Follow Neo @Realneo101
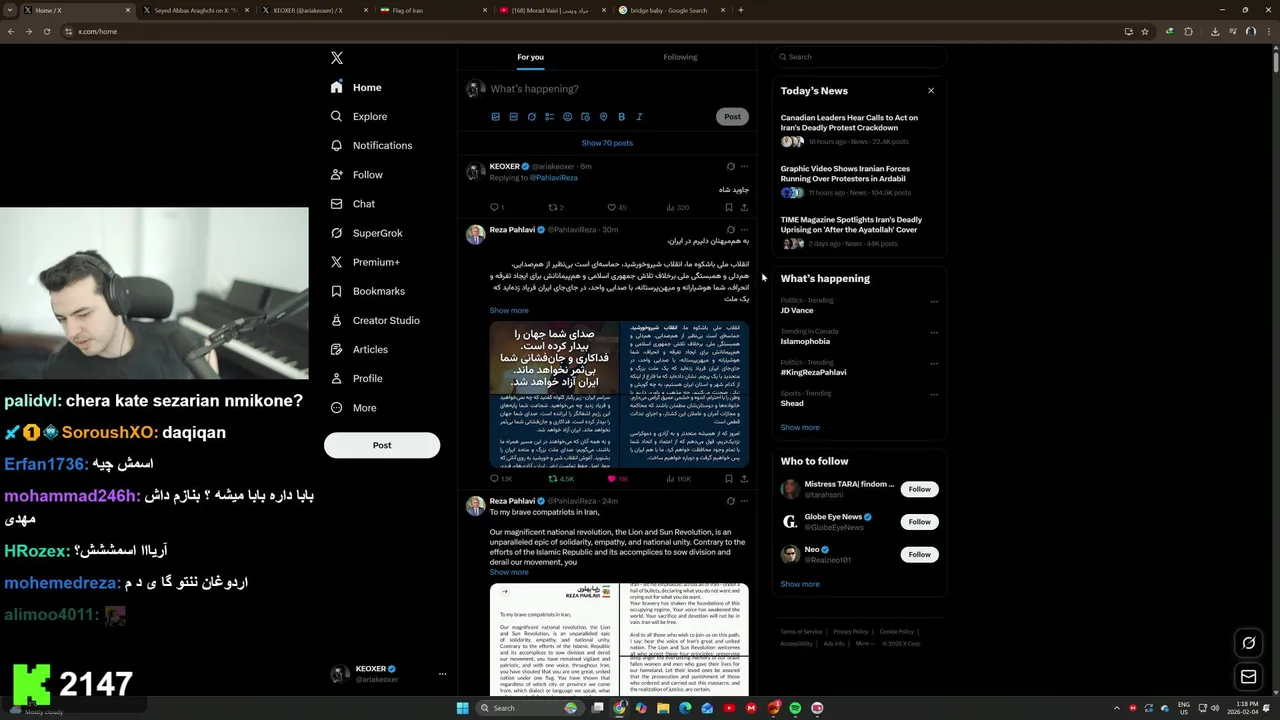This screenshot has height=720, width=1280. pos(919,554)
